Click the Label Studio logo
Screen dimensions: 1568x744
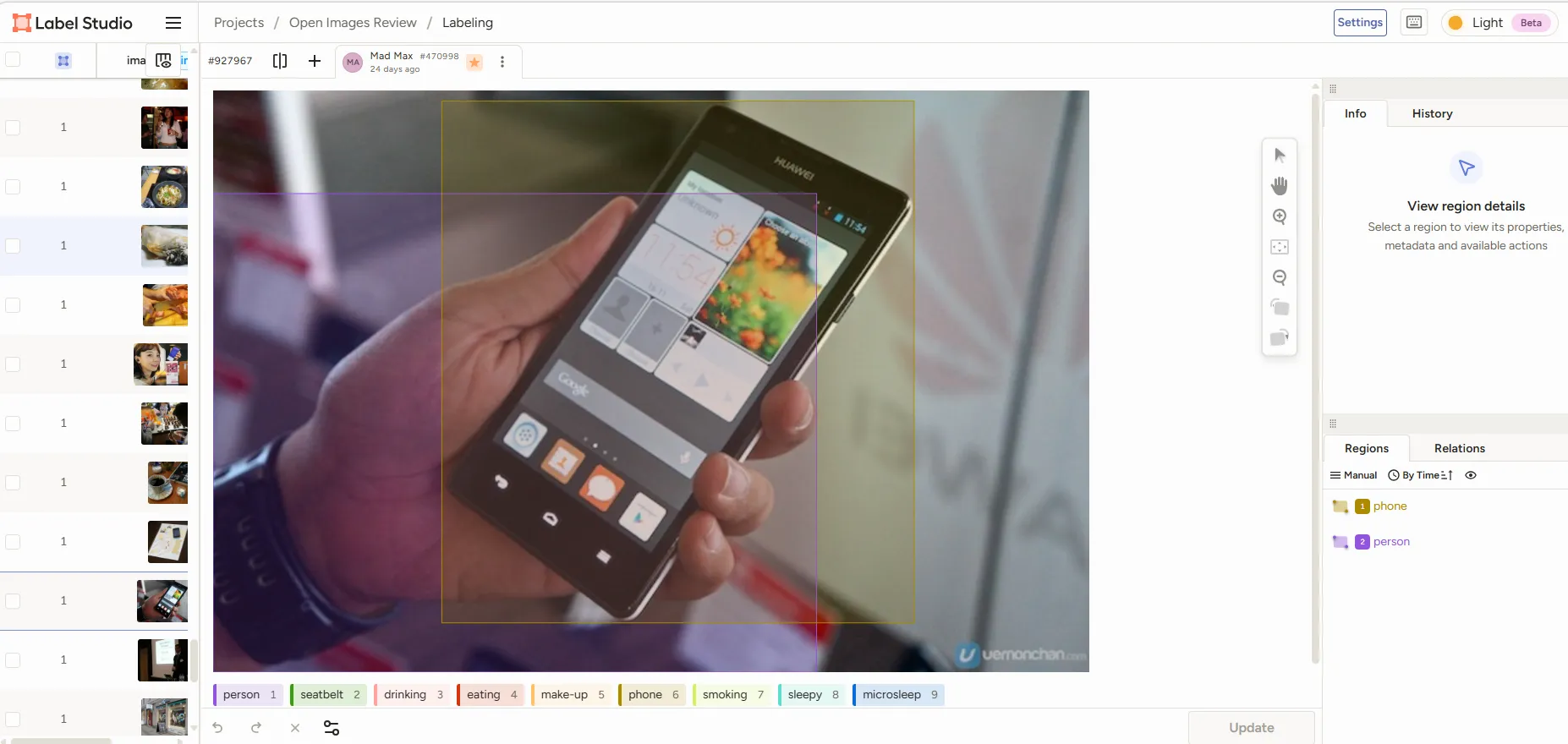[x=73, y=23]
